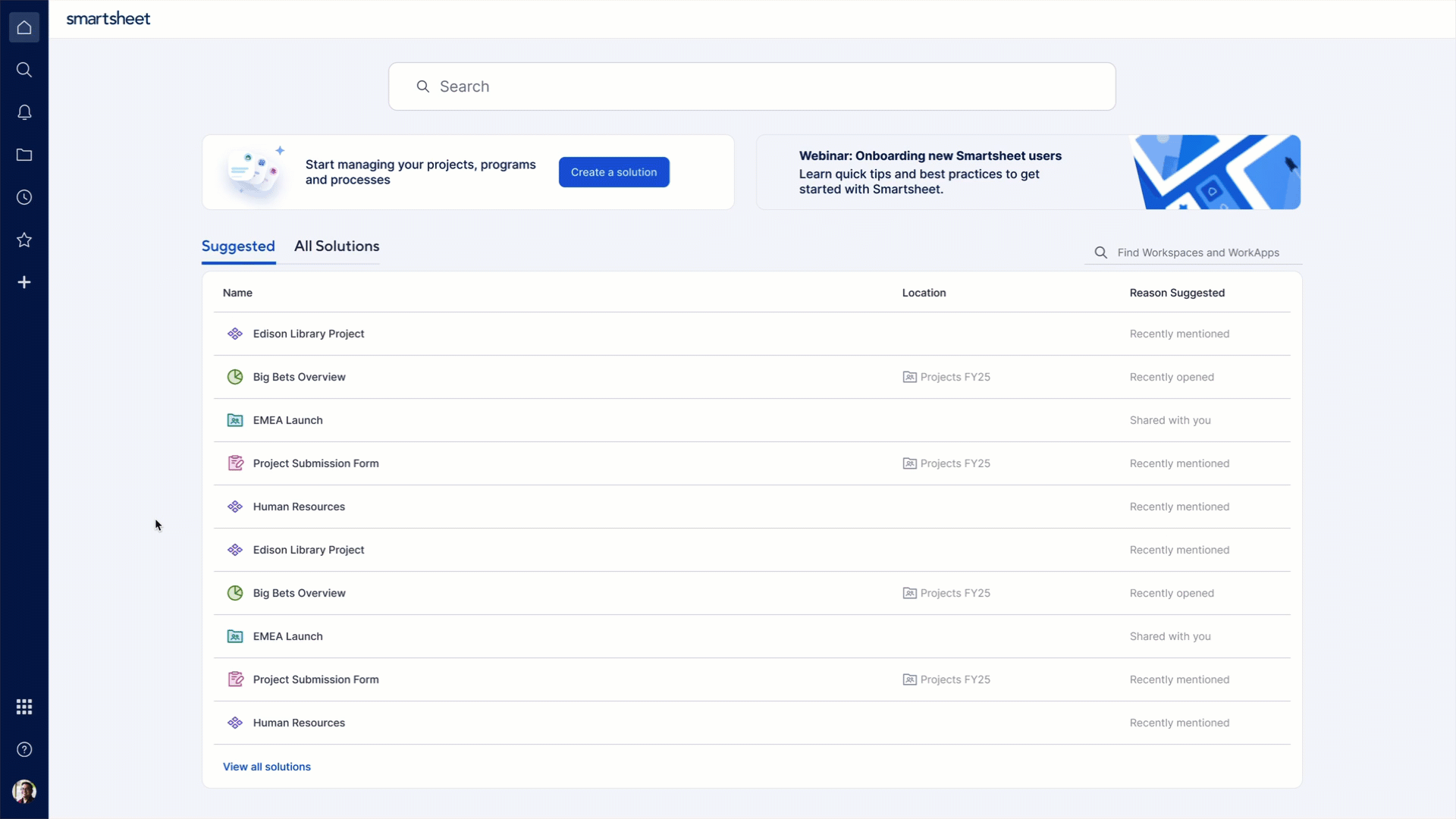Open the first Project Submission Form

click(315, 463)
